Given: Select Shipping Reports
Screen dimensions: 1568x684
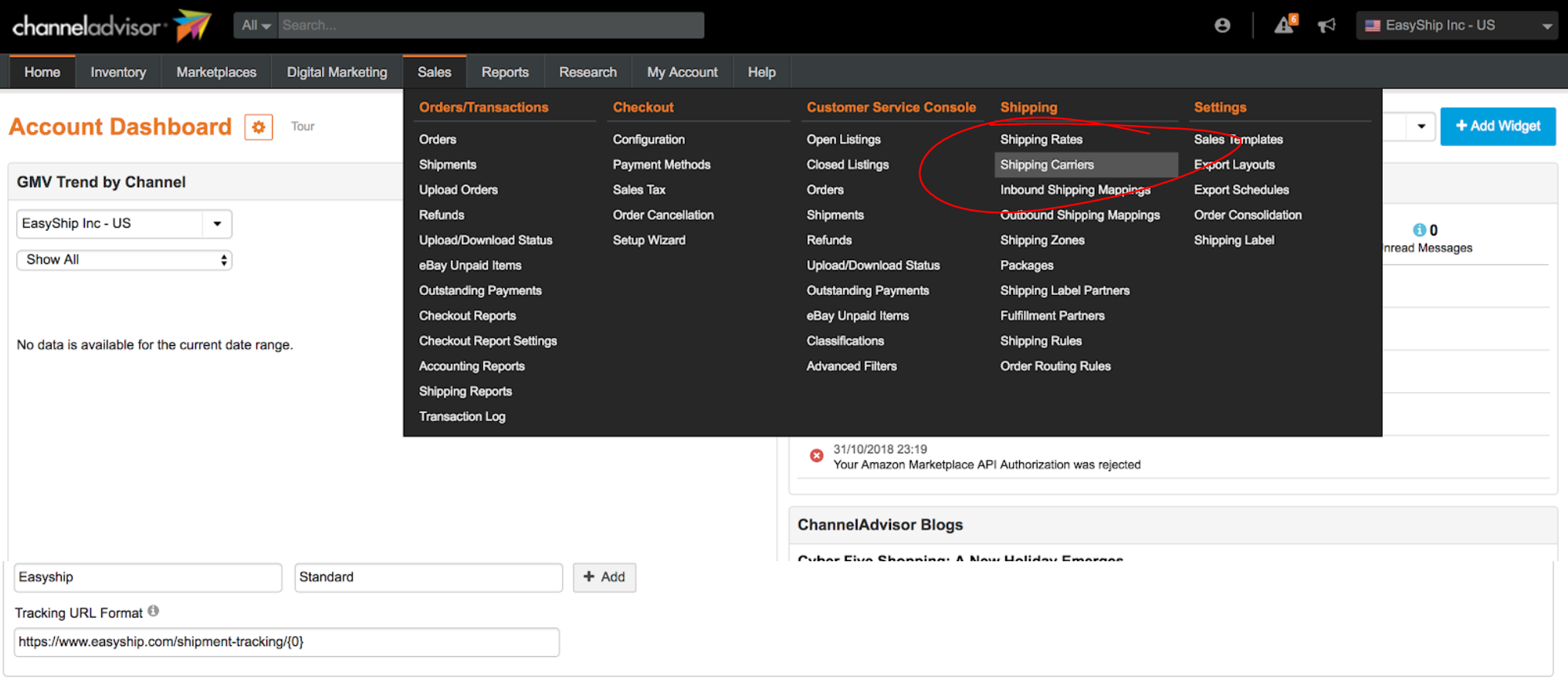Looking at the screenshot, I should point(466,391).
